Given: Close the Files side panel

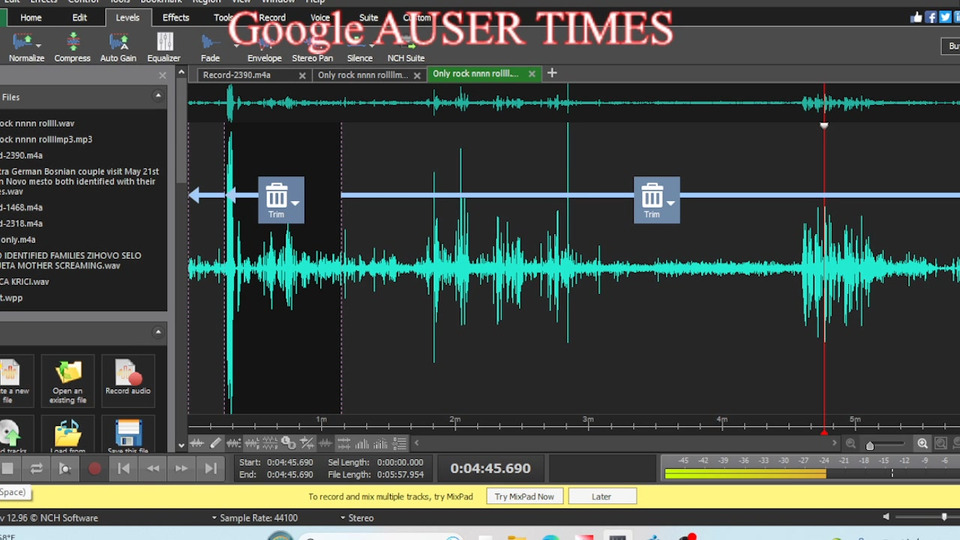Looking at the screenshot, I should 162,75.
